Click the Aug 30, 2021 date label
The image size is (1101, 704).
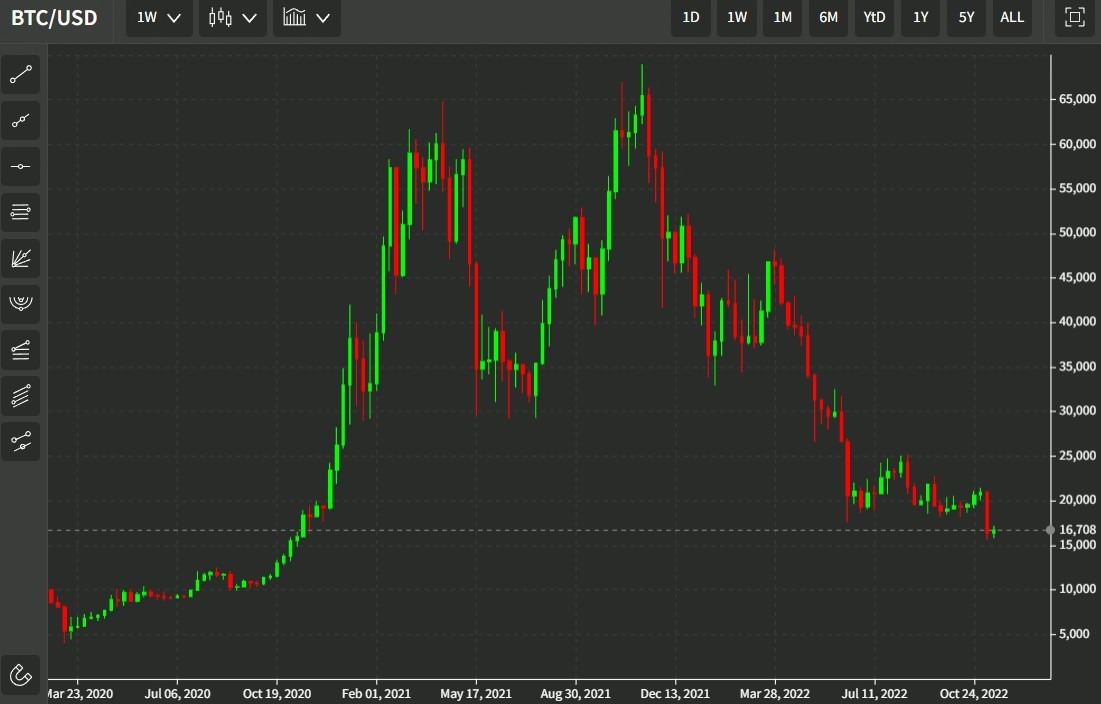(x=576, y=693)
